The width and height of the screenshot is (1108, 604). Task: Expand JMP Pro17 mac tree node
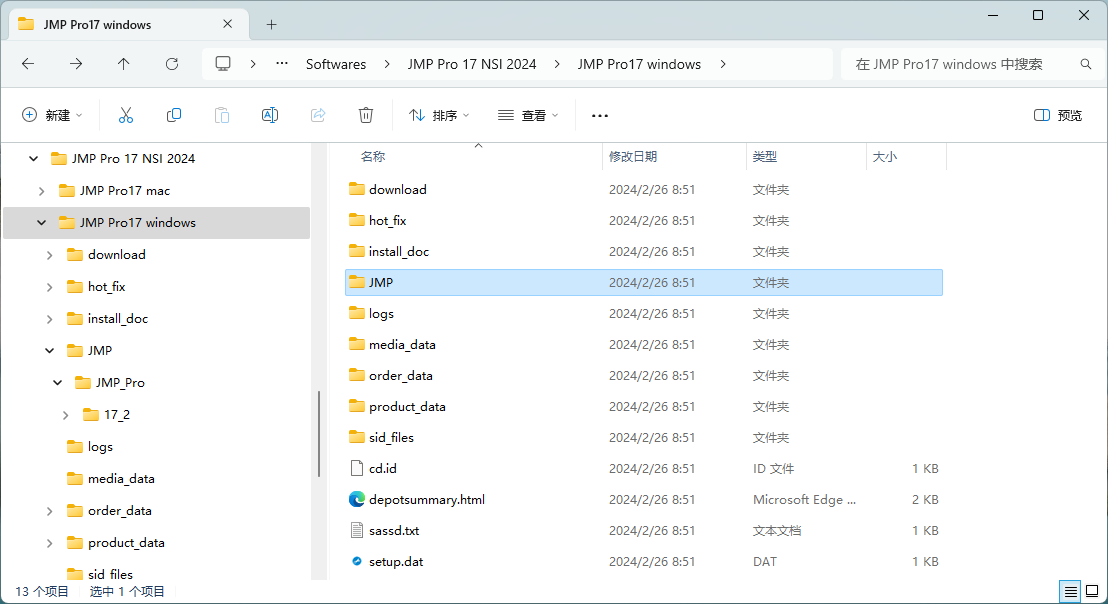point(42,191)
